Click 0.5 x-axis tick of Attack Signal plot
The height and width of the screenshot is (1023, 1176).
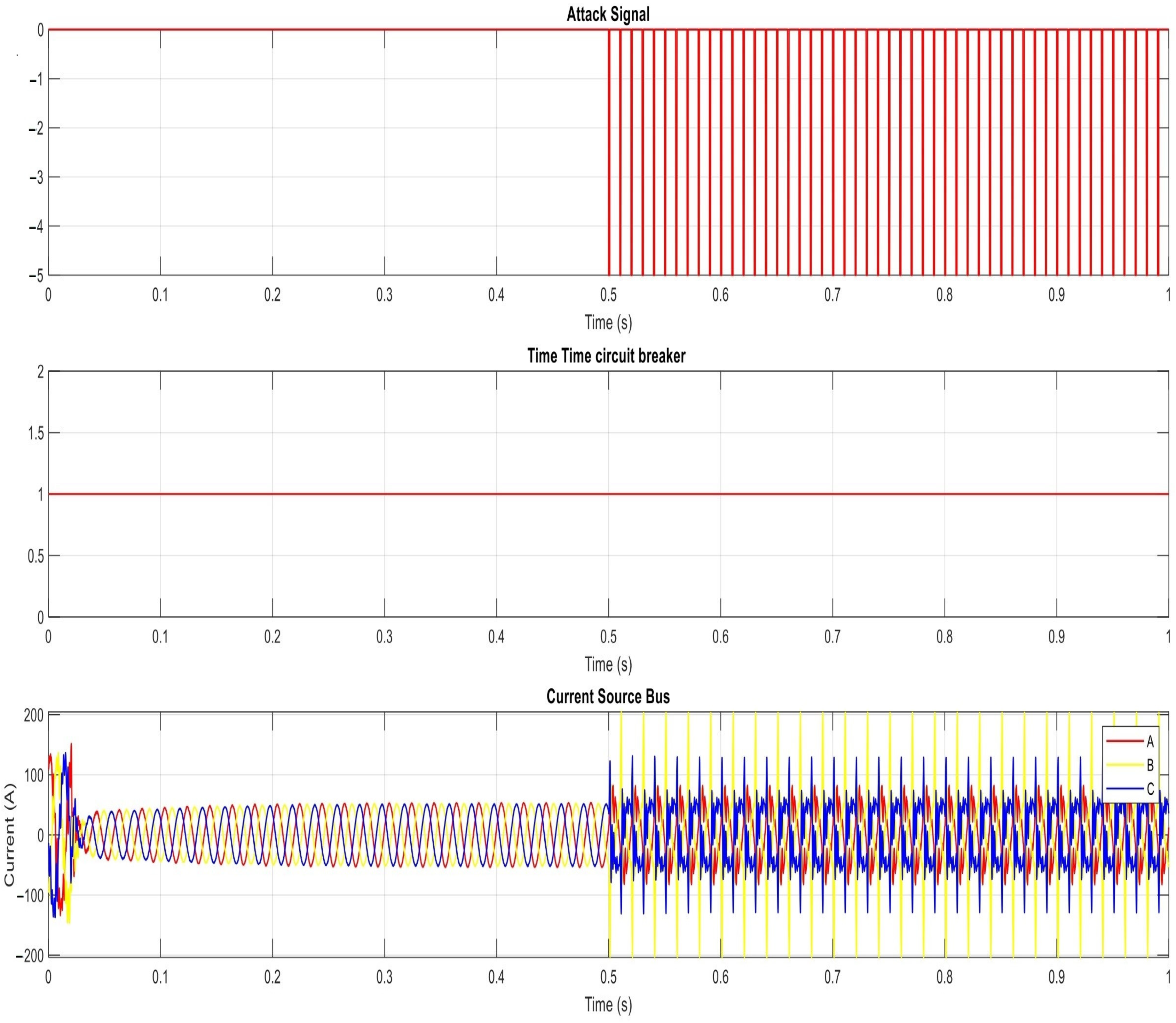[x=608, y=295]
